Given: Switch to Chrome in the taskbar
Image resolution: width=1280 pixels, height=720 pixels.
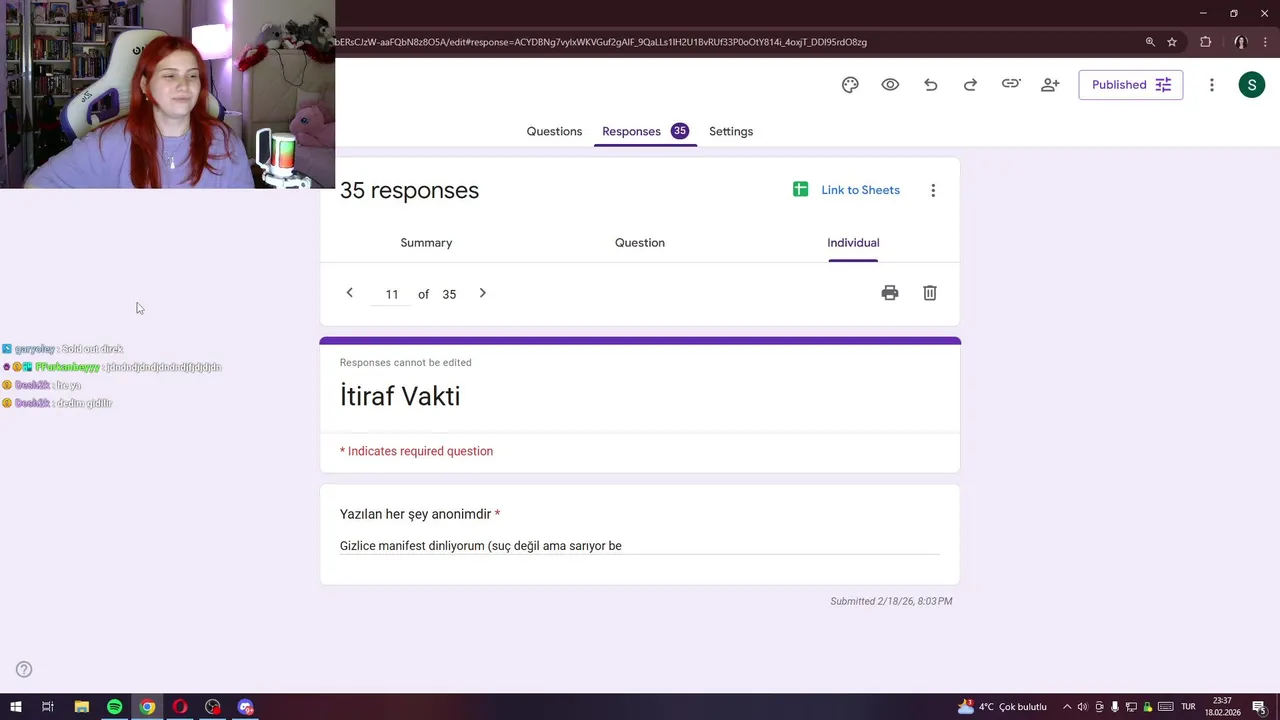Looking at the screenshot, I should tap(147, 707).
